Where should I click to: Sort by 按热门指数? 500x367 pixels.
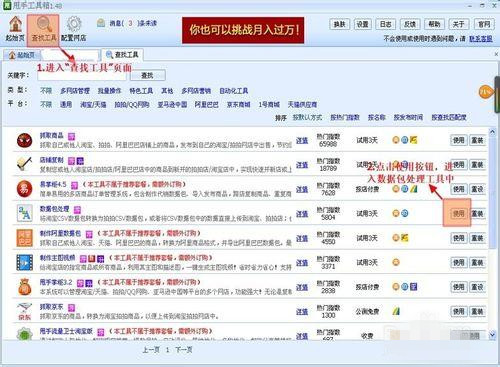pos(345,117)
